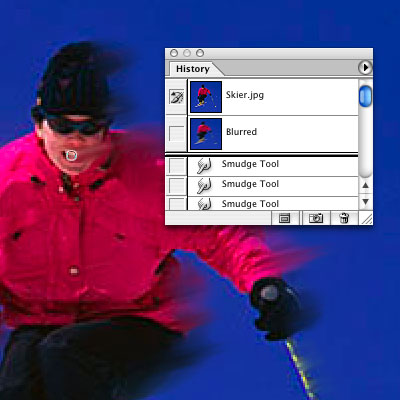Image resolution: width=400 pixels, height=400 pixels.
Task: Open the History panel flyout menu arrow
Action: [365, 68]
